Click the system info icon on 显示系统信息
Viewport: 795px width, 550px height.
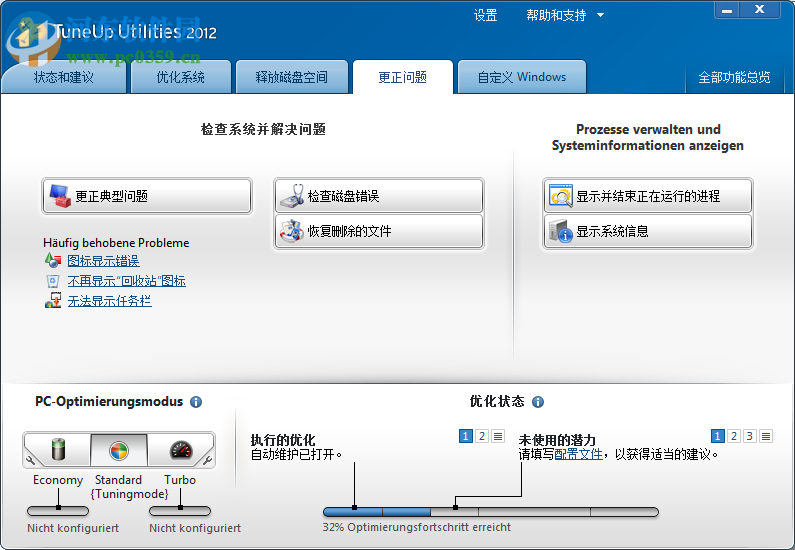coord(561,231)
